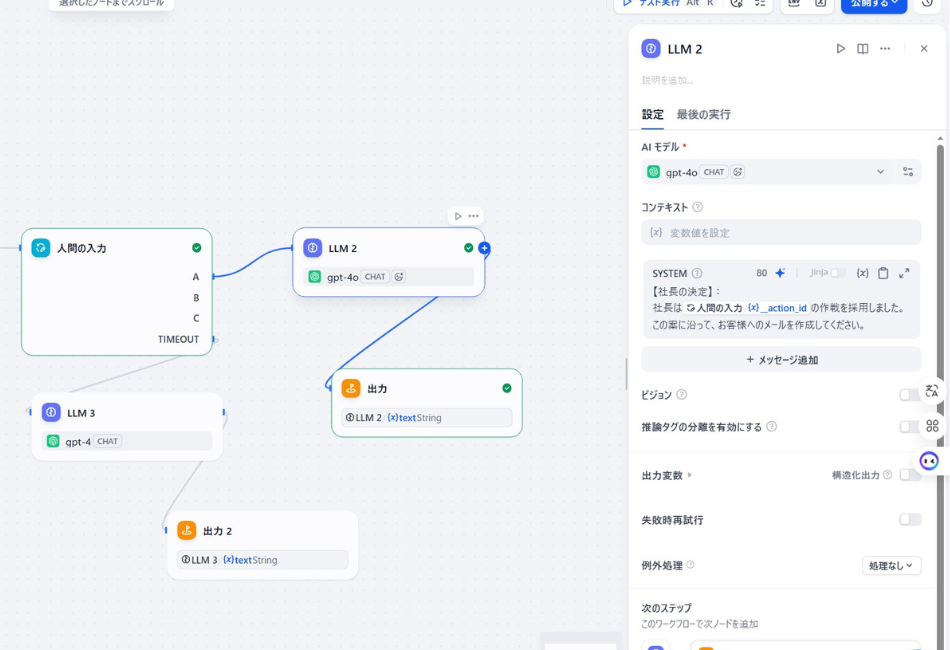950x650 pixels.
Task: Open the LLM 2 node more-options ellipsis icon
Action: coord(884,48)
